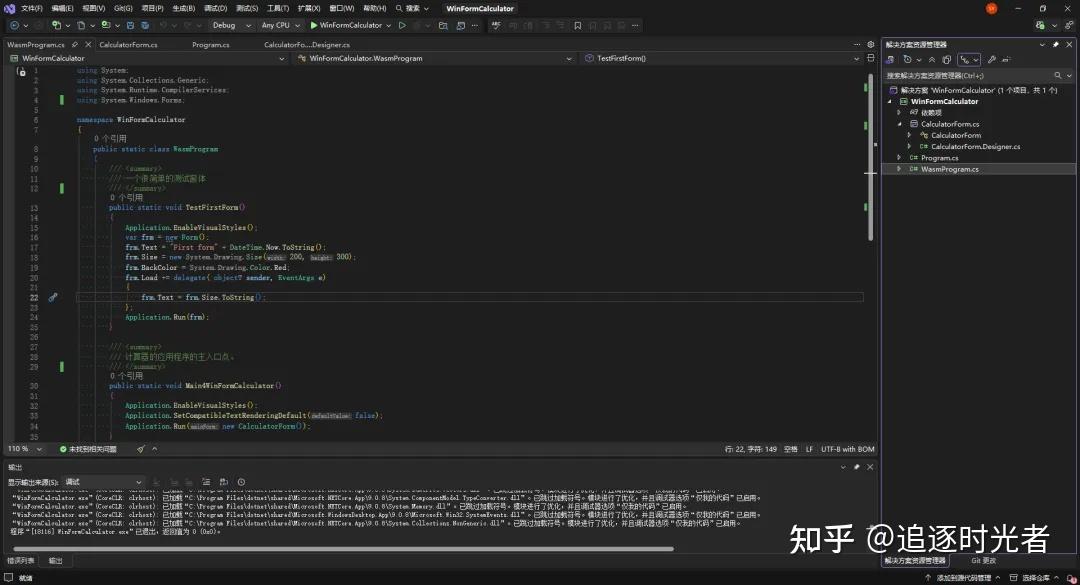Pin the Solution Explorer panel
The height and width of the screenshot is (585, 1080).
click(x=1055, y=45)
